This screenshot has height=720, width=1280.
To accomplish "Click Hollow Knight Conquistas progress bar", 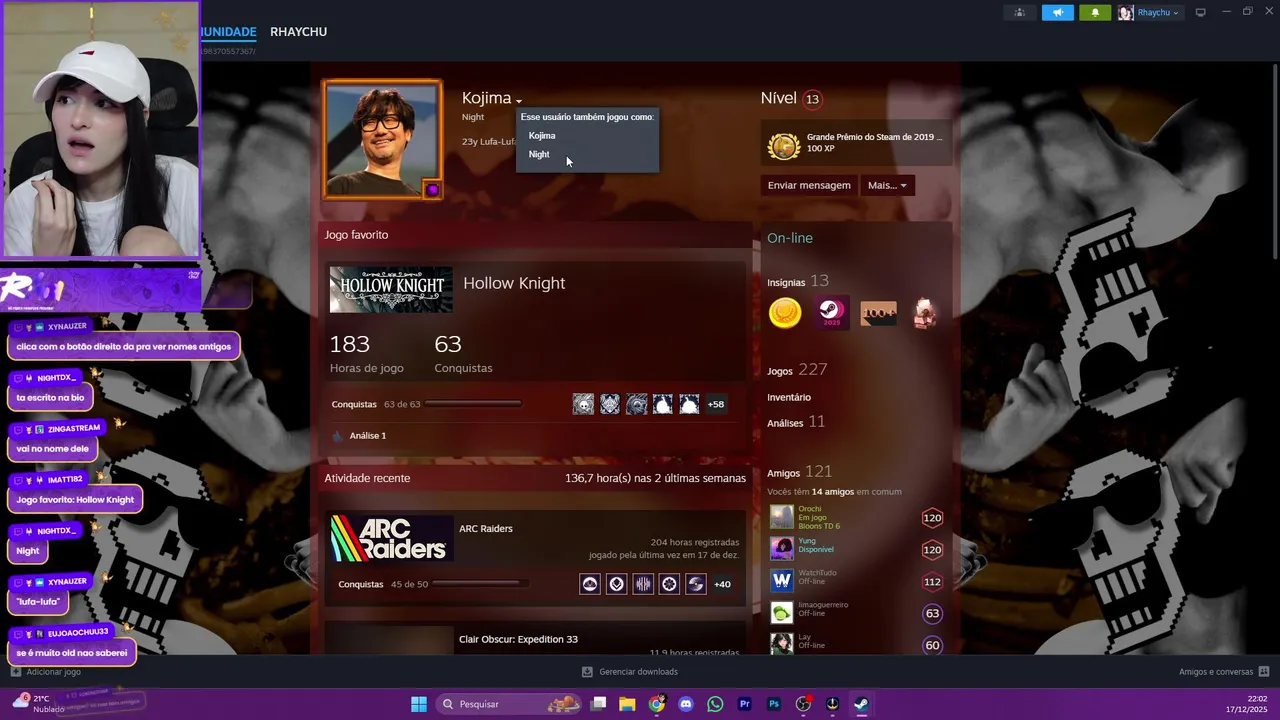I will pos(473,404).
